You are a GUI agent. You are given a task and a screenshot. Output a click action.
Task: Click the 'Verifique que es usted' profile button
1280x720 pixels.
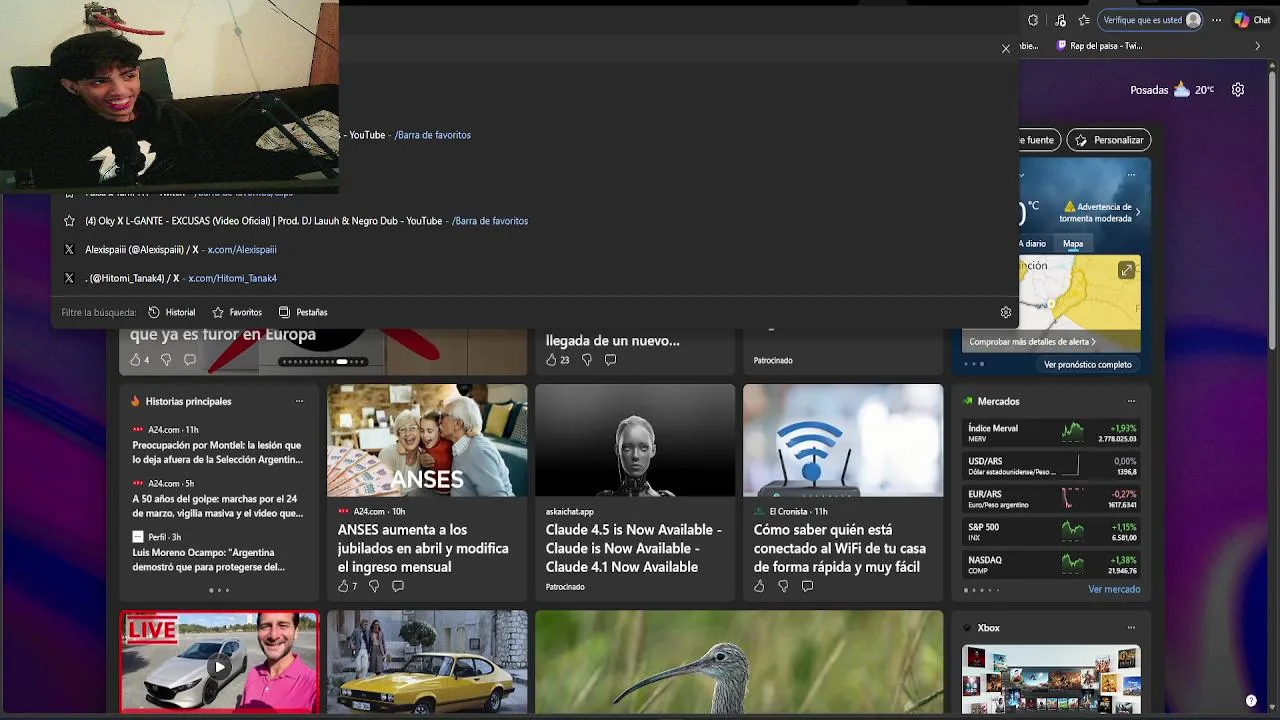pos(1152,20)
